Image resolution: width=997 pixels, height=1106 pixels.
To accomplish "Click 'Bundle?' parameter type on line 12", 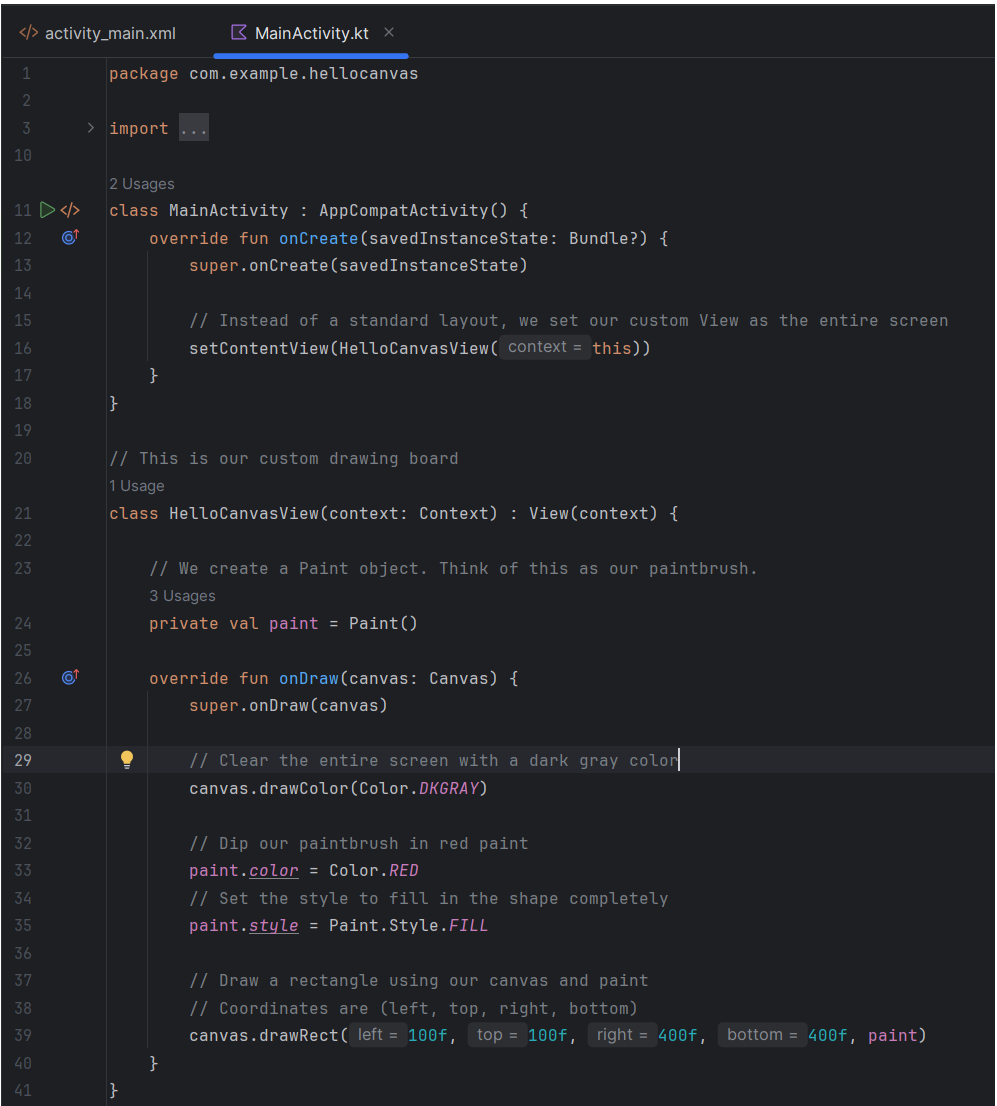I will [603, 238].
